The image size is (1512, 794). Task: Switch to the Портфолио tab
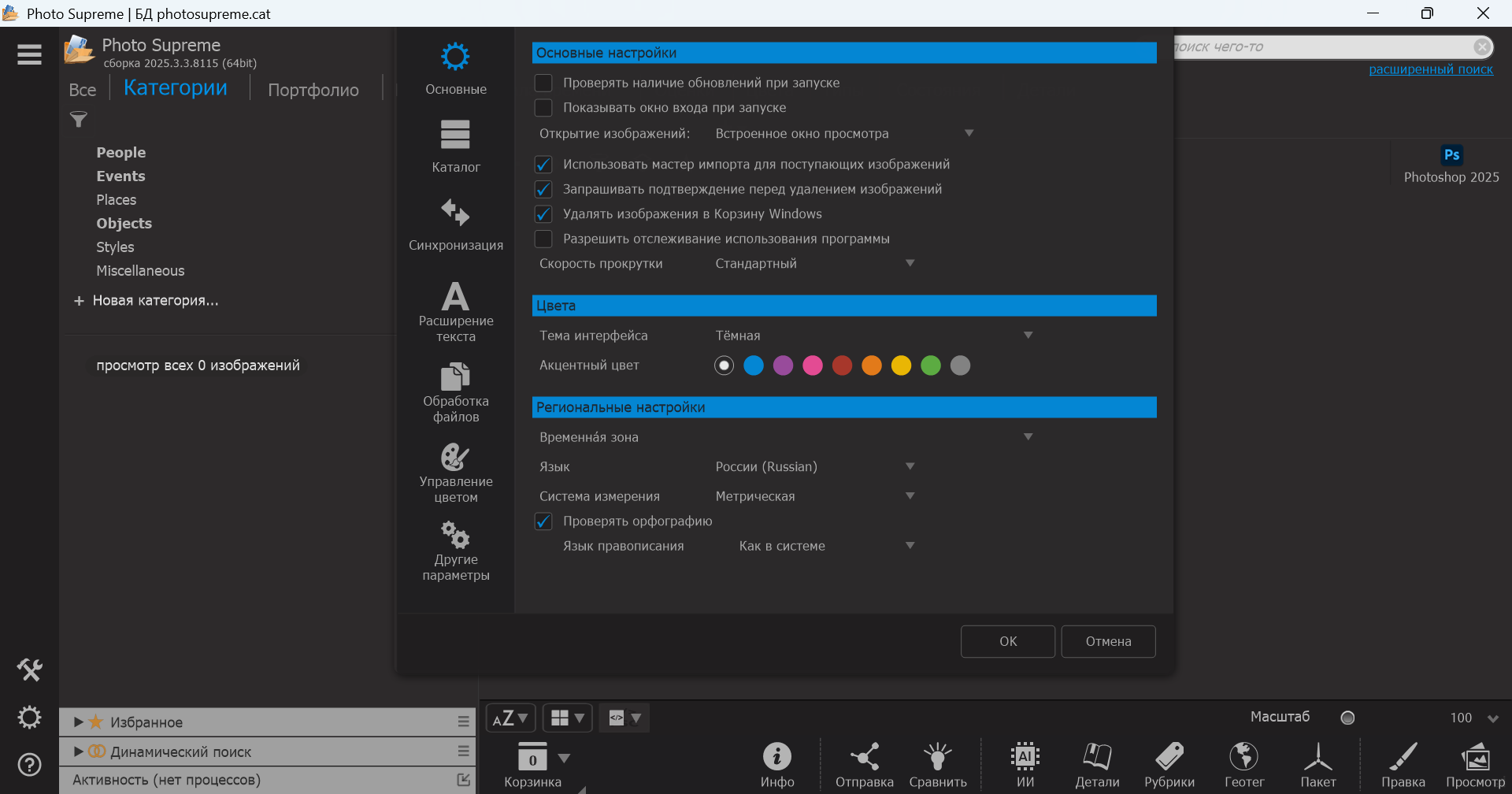(313, 90)
